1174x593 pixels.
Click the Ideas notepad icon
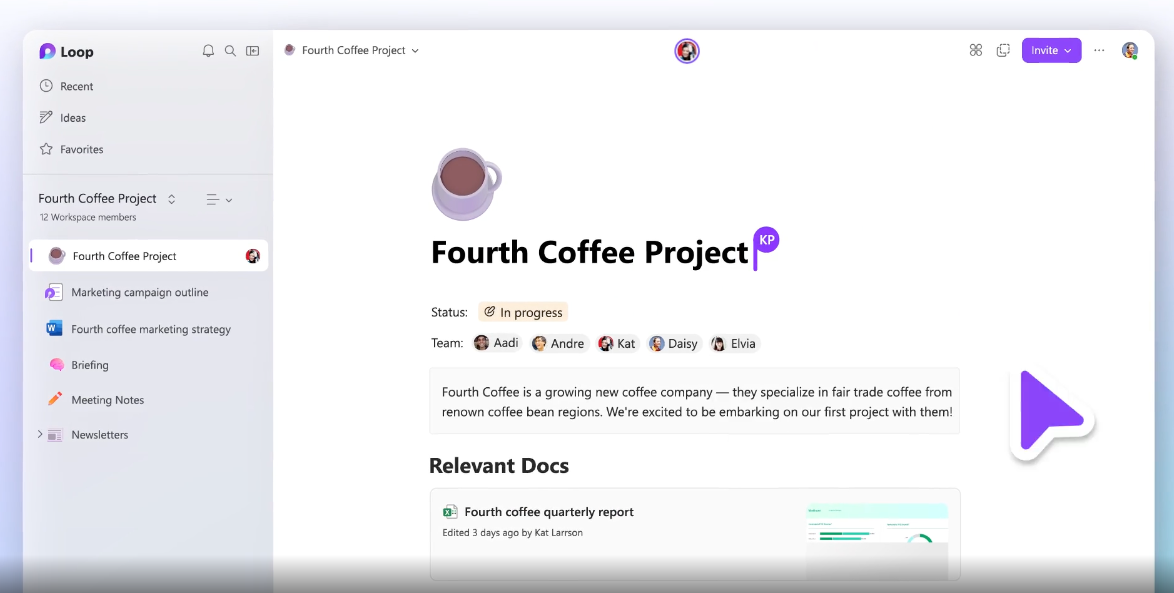(46, 117)
